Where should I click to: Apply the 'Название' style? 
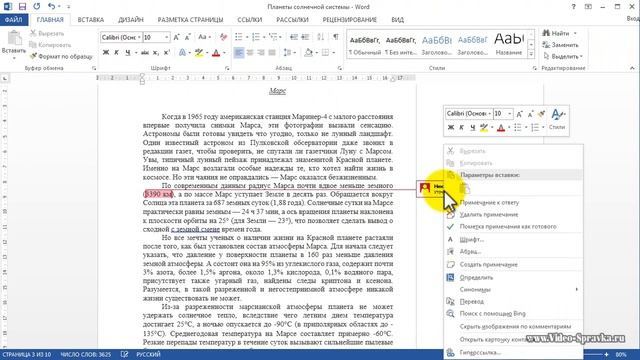[x=509, y=45]
